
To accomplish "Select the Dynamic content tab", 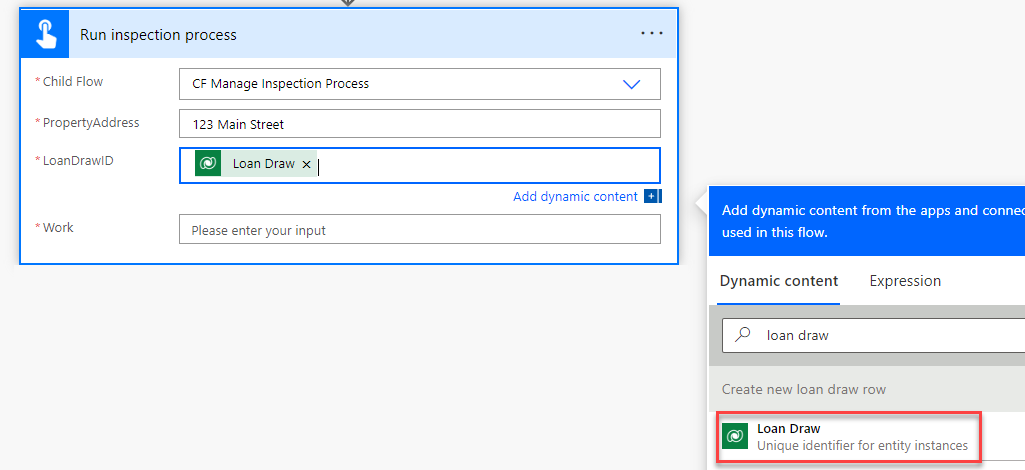I will pyautogui.click(x=778, y=281).
